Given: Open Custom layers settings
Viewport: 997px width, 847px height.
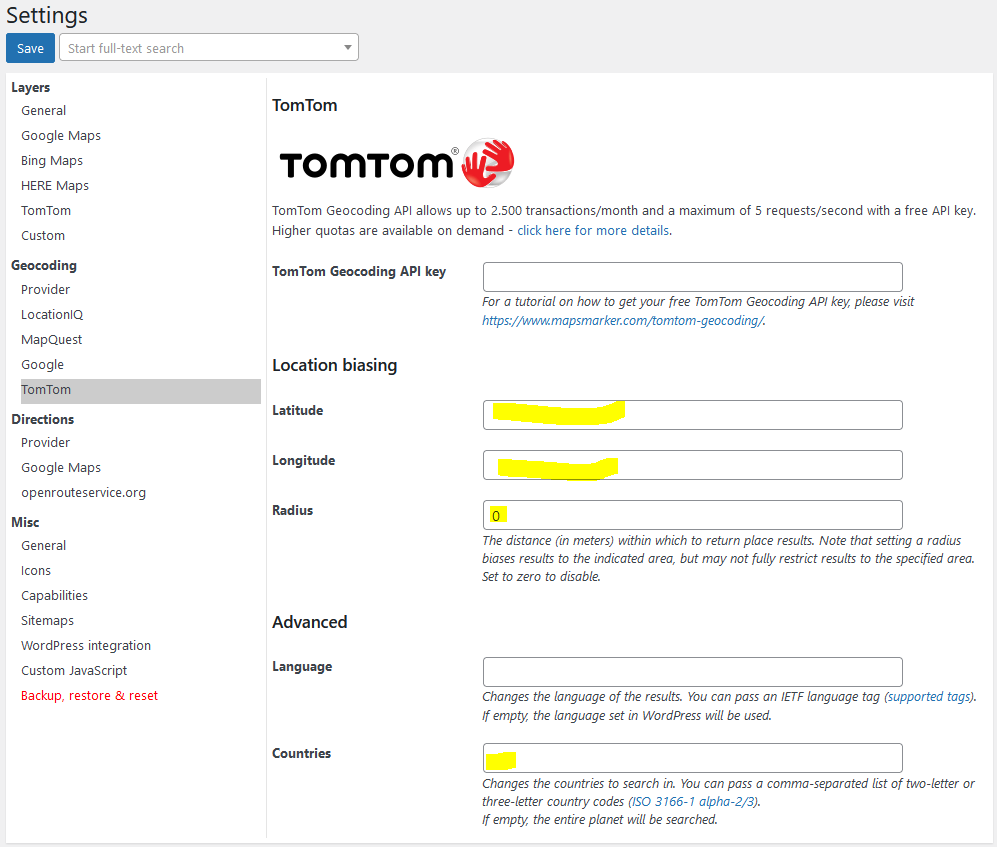Looking at the screenshot, I should click(x=43, y=235).
